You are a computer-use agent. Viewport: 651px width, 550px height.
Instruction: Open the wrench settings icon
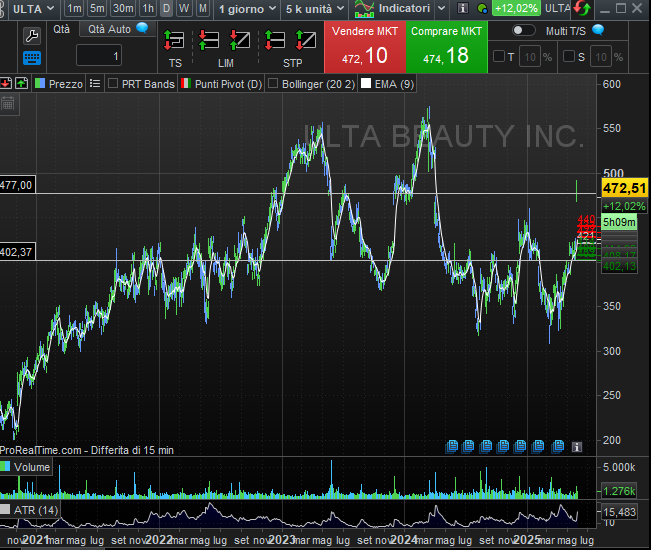pos(31,35)
